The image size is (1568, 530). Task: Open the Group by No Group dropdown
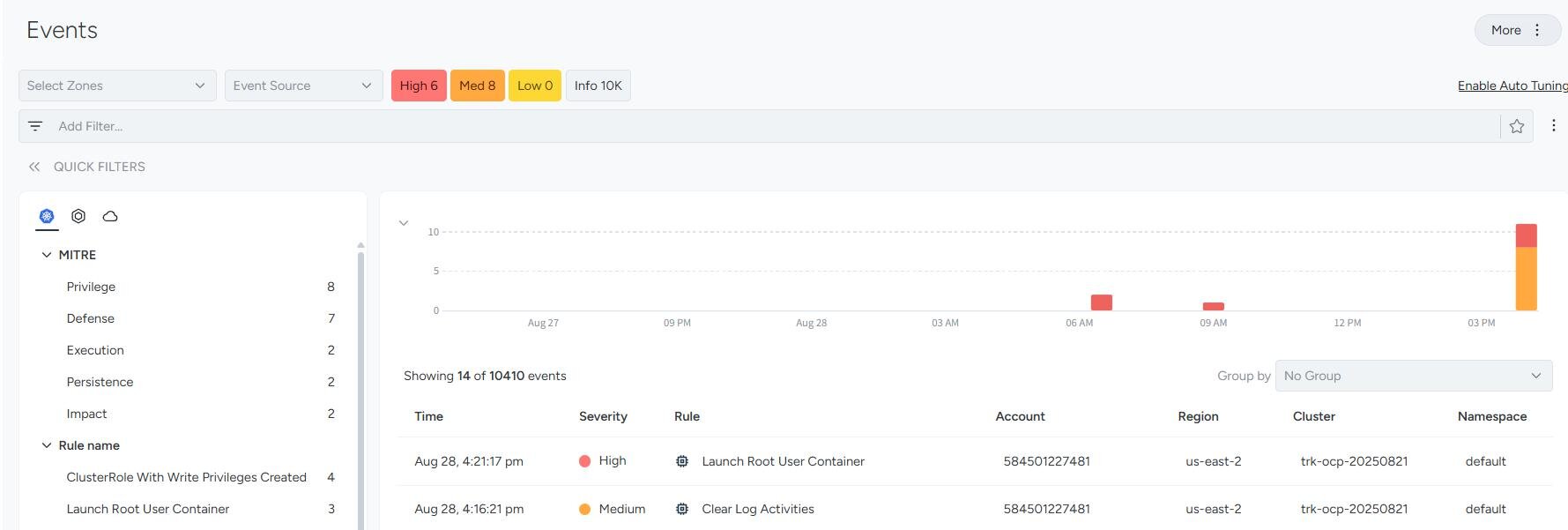click(x=1413, y=376)
